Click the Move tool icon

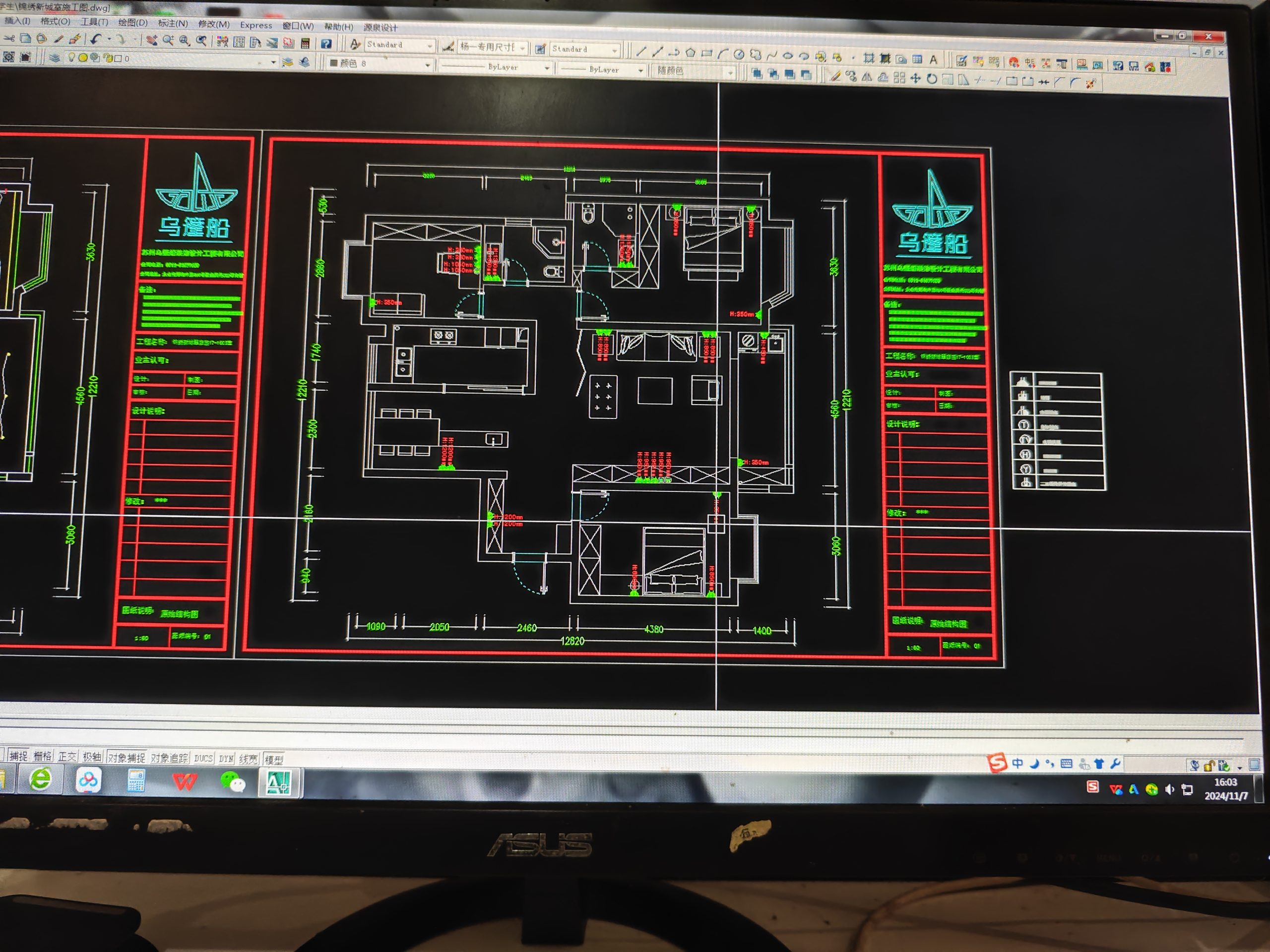(915, 78)
